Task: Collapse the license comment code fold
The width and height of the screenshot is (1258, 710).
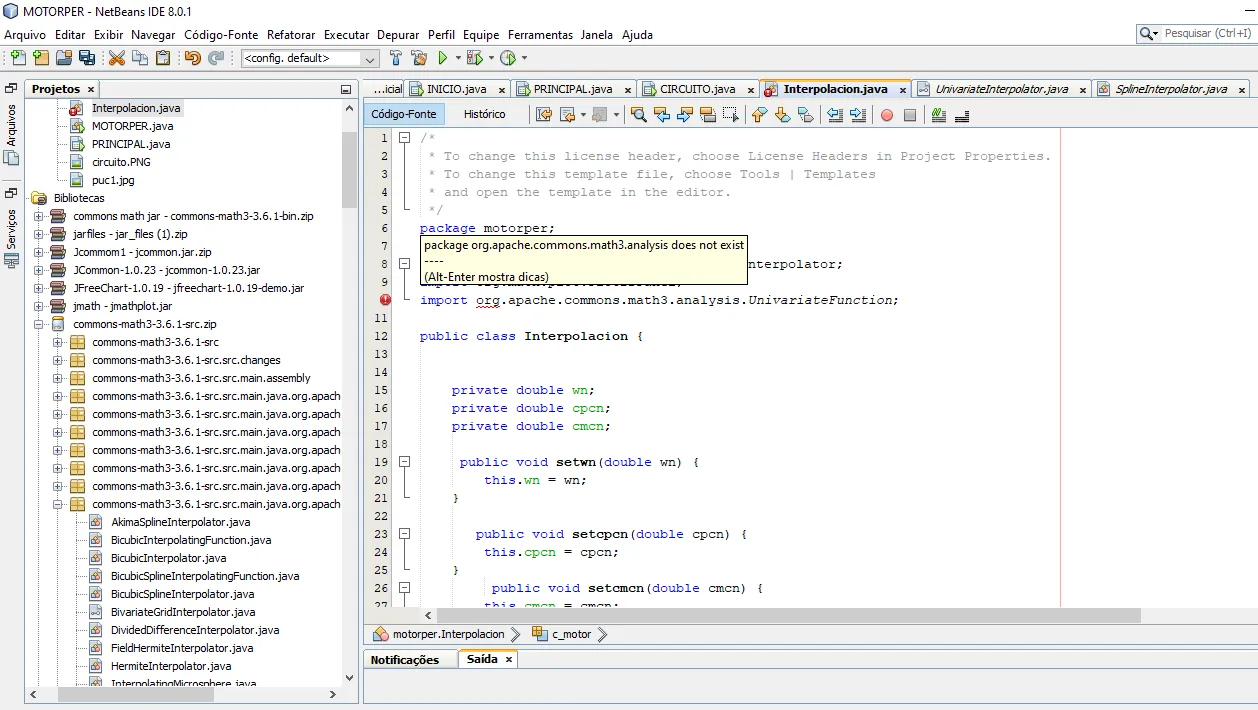Action: tap(405, 138)
